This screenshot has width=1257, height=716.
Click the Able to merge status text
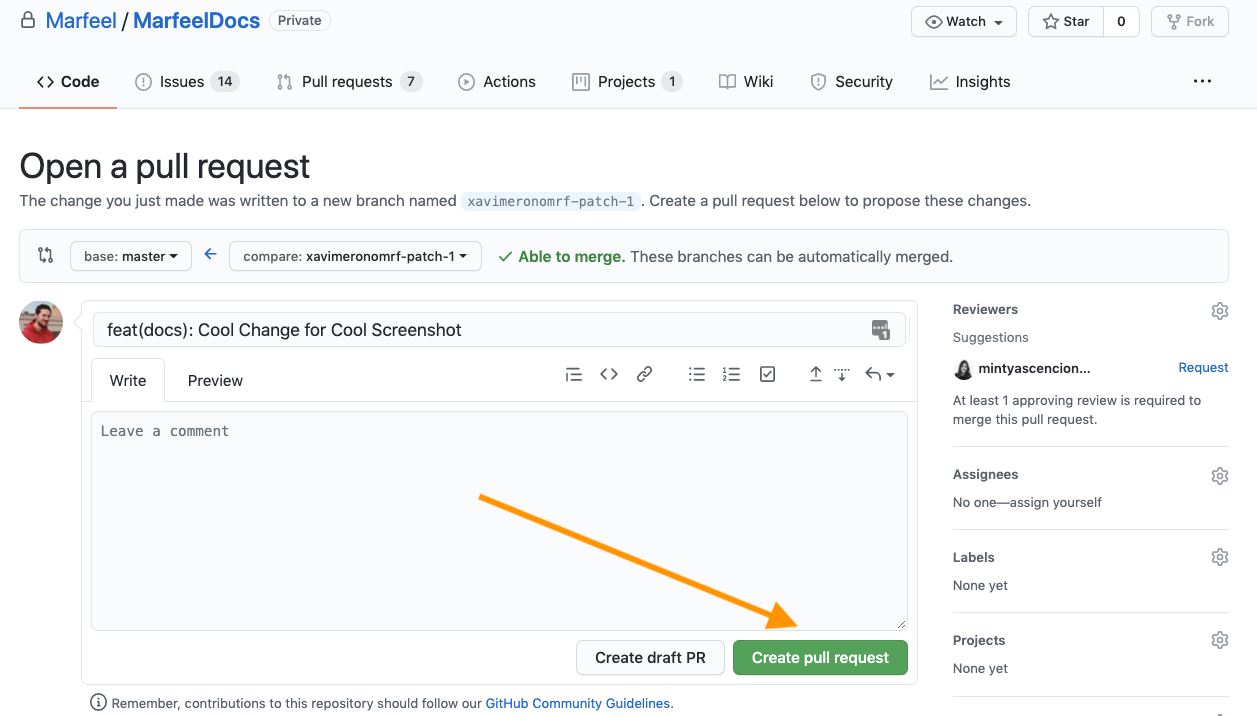coord(571,256)
